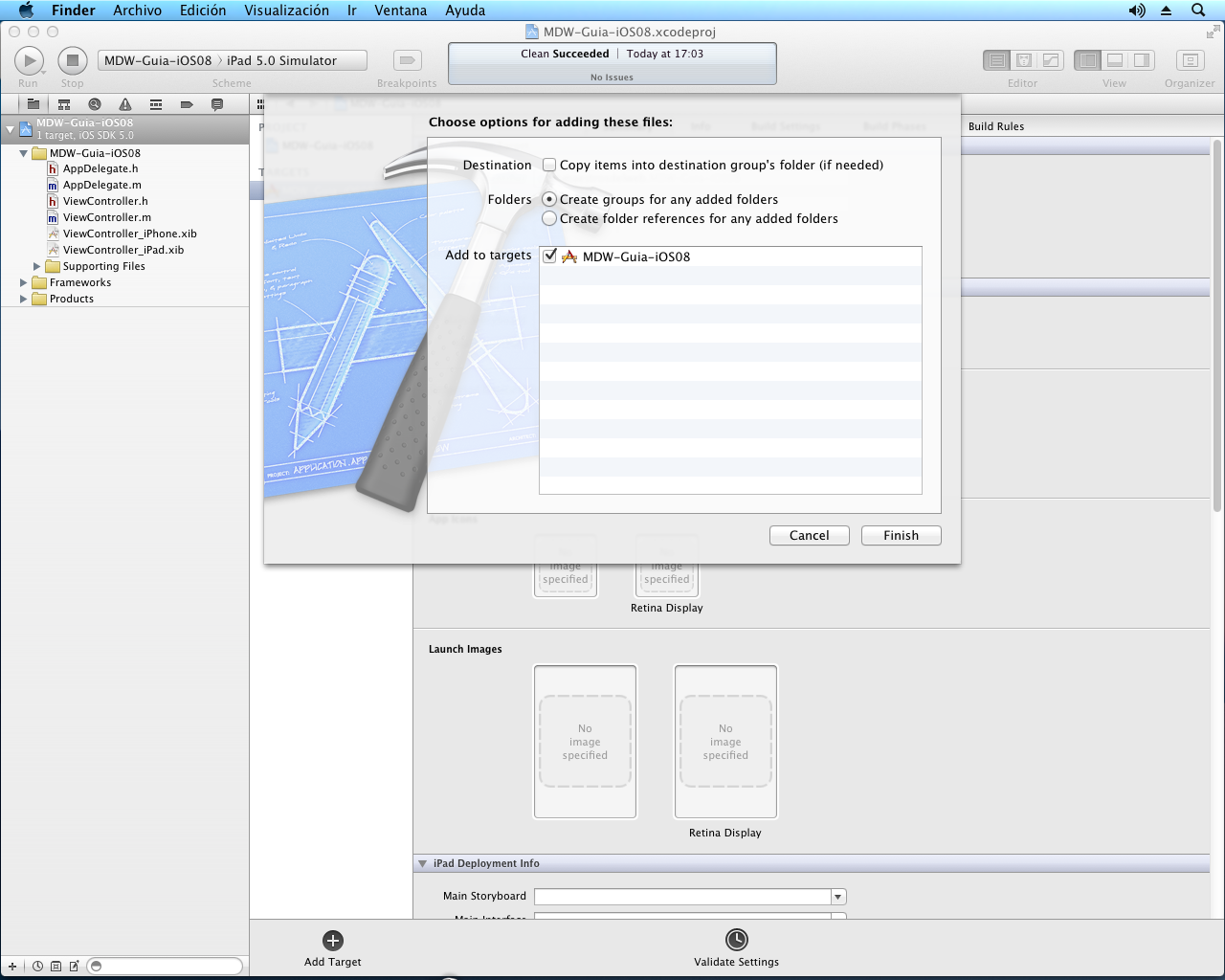Switch to the Assistant editor
This screenshot has width=1225, height=980.
point(1024,60)
